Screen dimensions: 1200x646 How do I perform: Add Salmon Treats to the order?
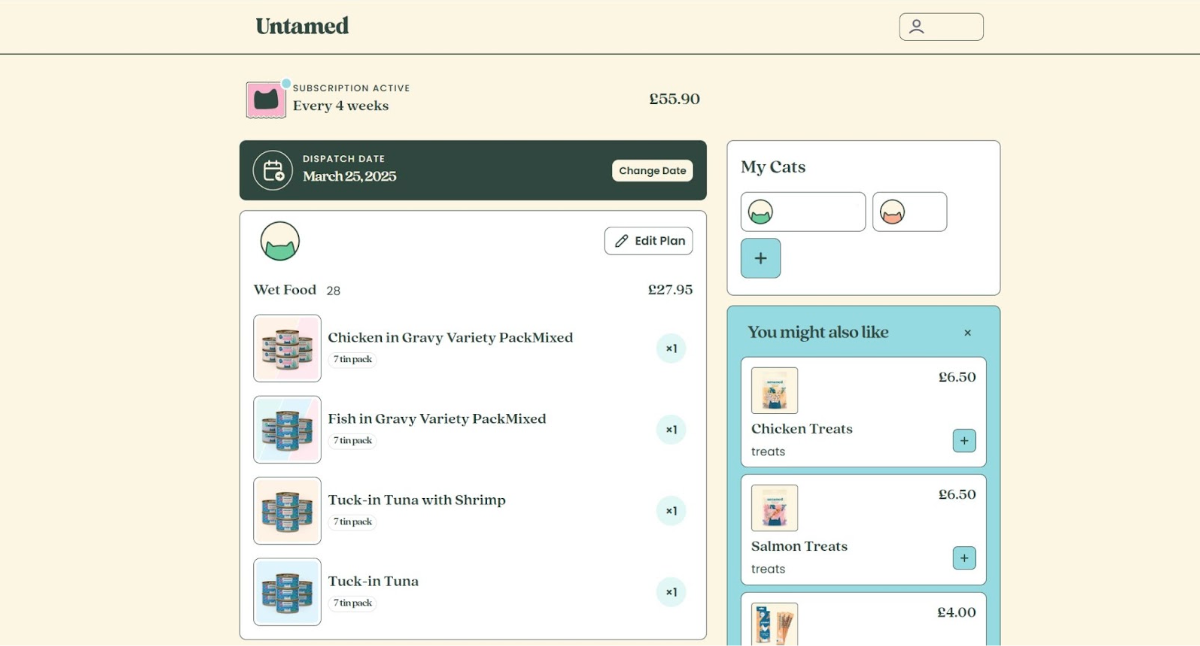(964, 558)
